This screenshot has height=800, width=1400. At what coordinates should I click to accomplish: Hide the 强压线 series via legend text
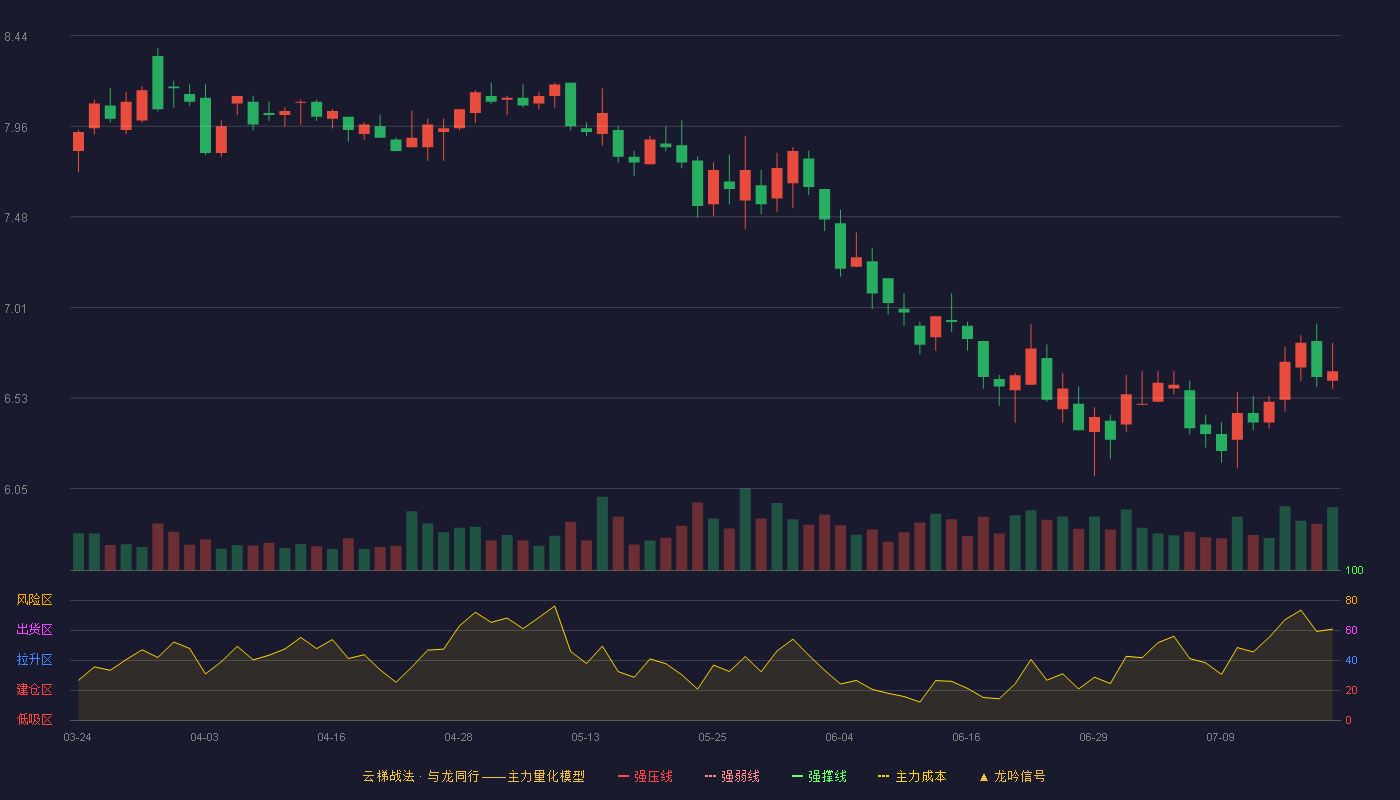point(653,776)
